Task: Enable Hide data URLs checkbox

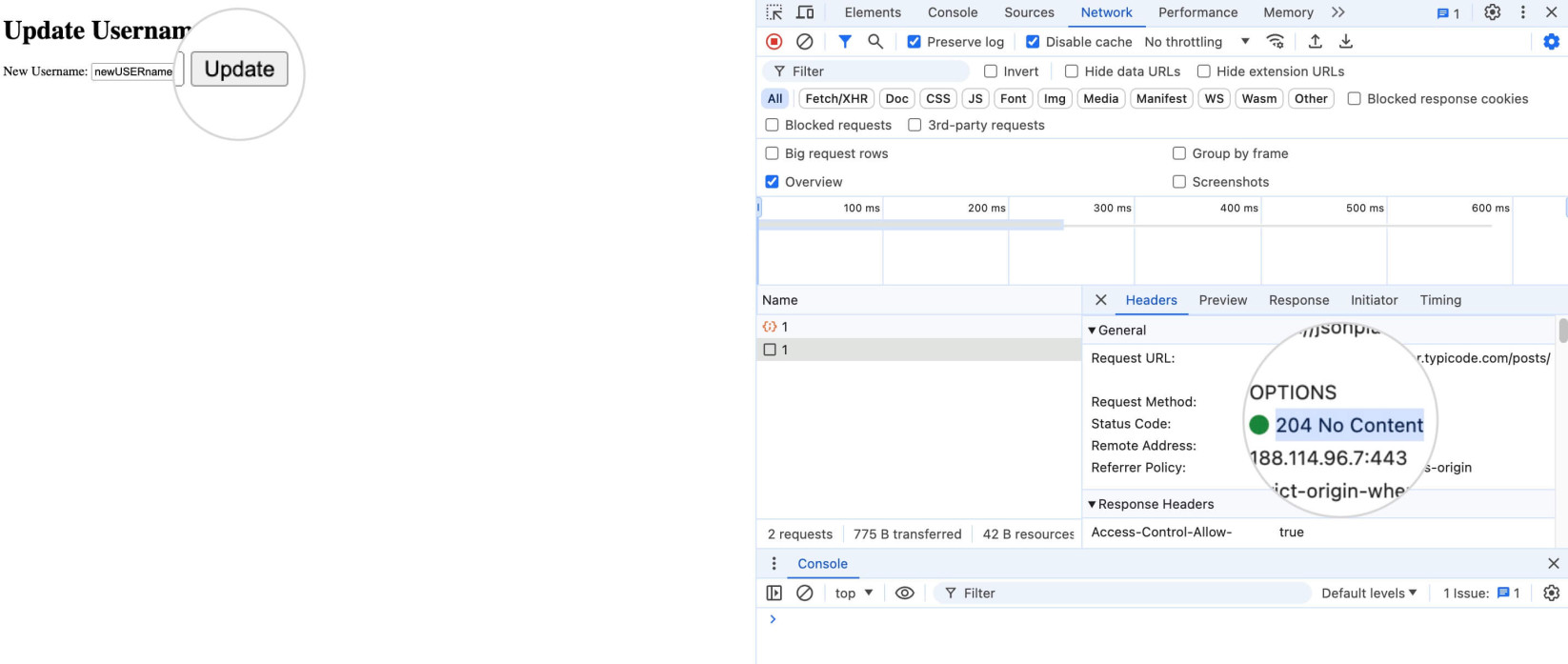Action: (1072, 71)
